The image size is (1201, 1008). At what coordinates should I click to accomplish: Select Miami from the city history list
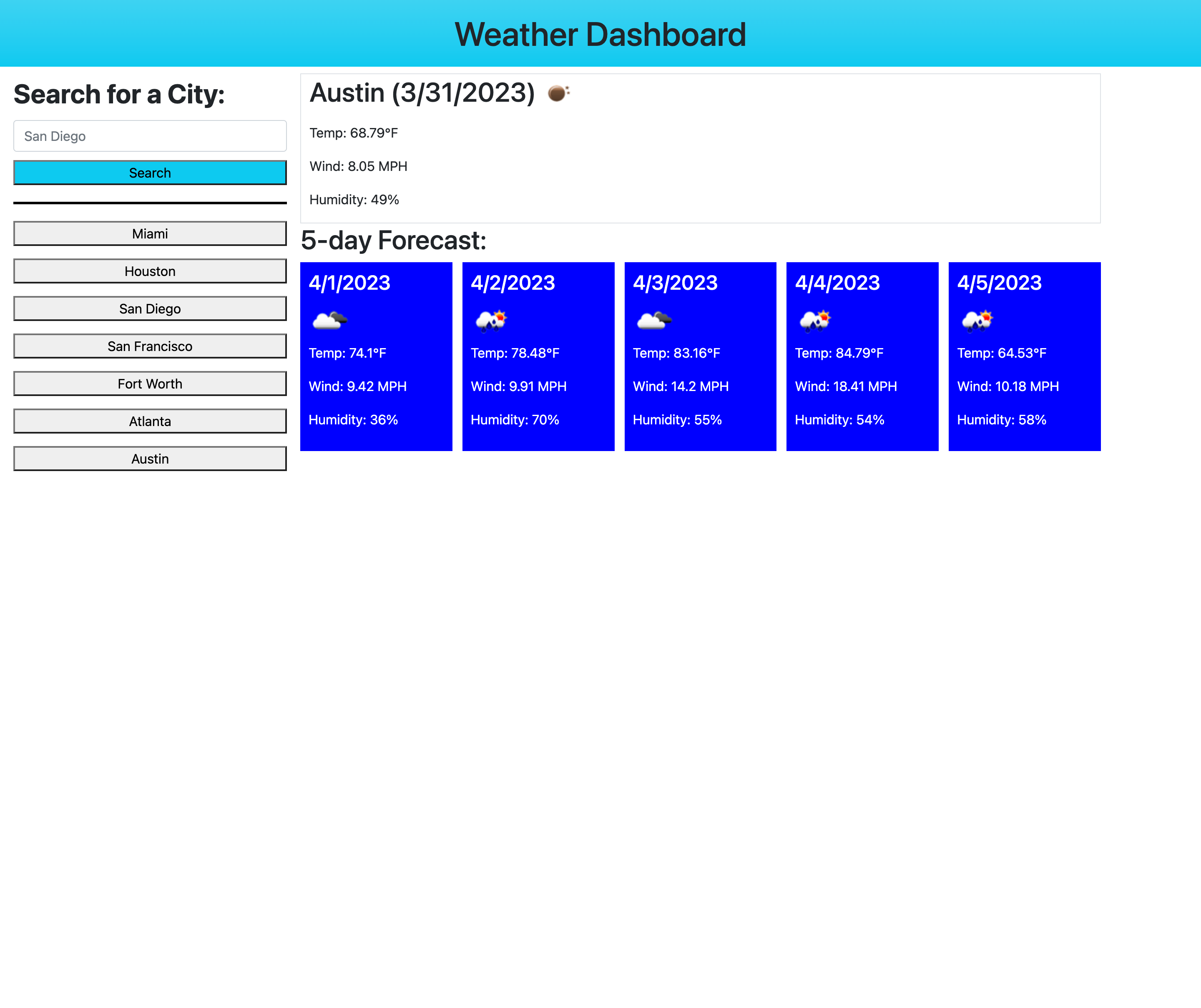pyautogui.click(x=150, y=233)
